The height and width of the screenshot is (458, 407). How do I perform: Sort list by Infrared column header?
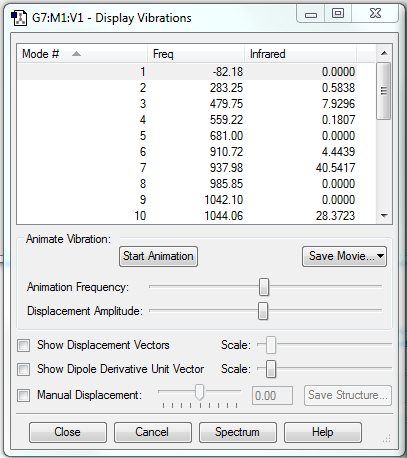point(300,54)
